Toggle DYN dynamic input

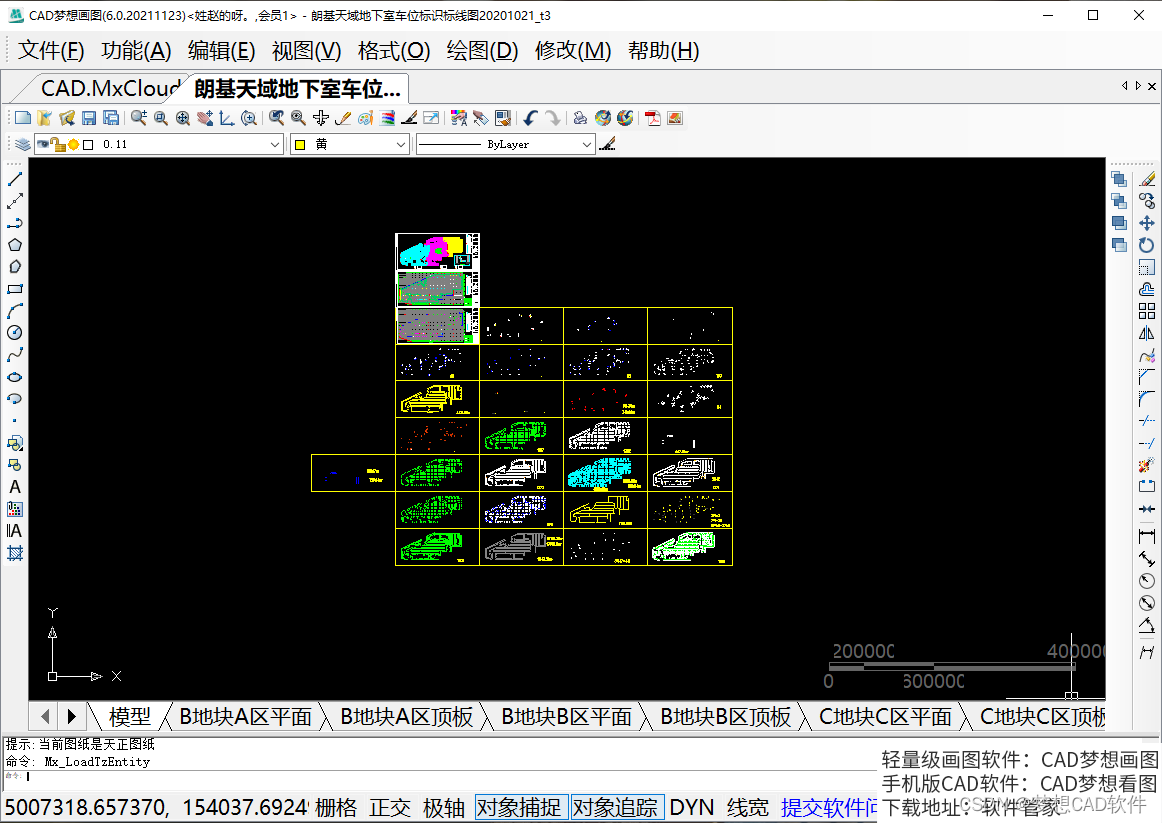(691, 807)
